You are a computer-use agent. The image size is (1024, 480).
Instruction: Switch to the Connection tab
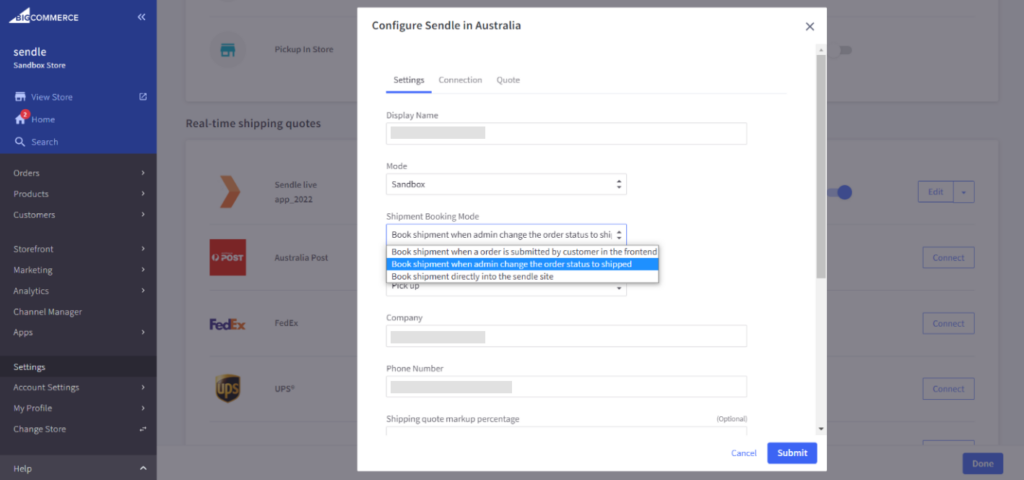tap(460, 80)
